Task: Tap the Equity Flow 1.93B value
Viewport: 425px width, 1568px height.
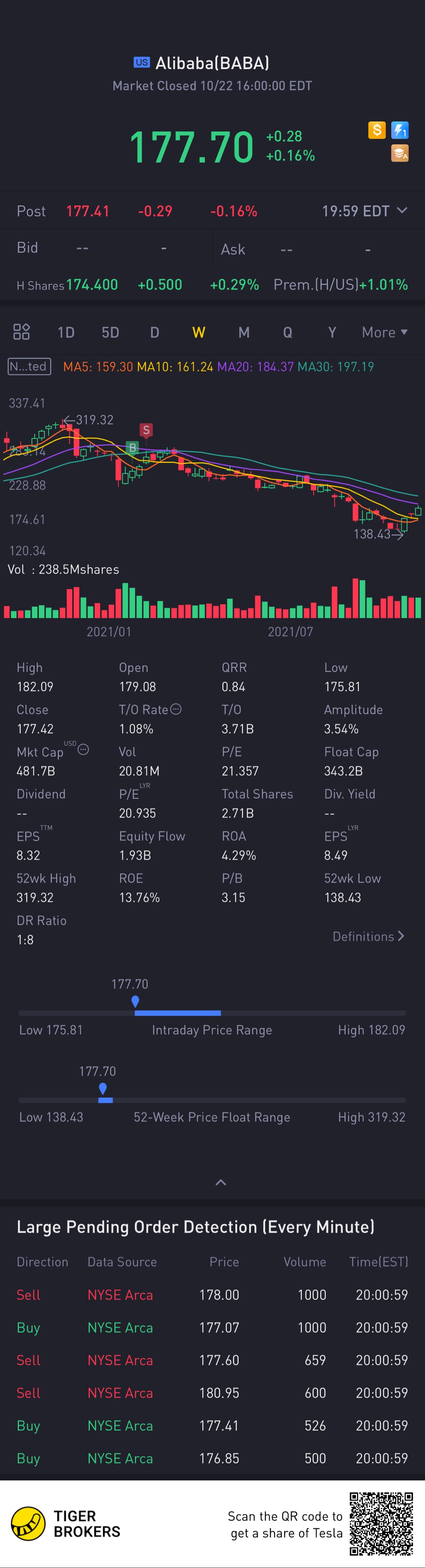Action: pyautogui.click(x=134, y=855)
